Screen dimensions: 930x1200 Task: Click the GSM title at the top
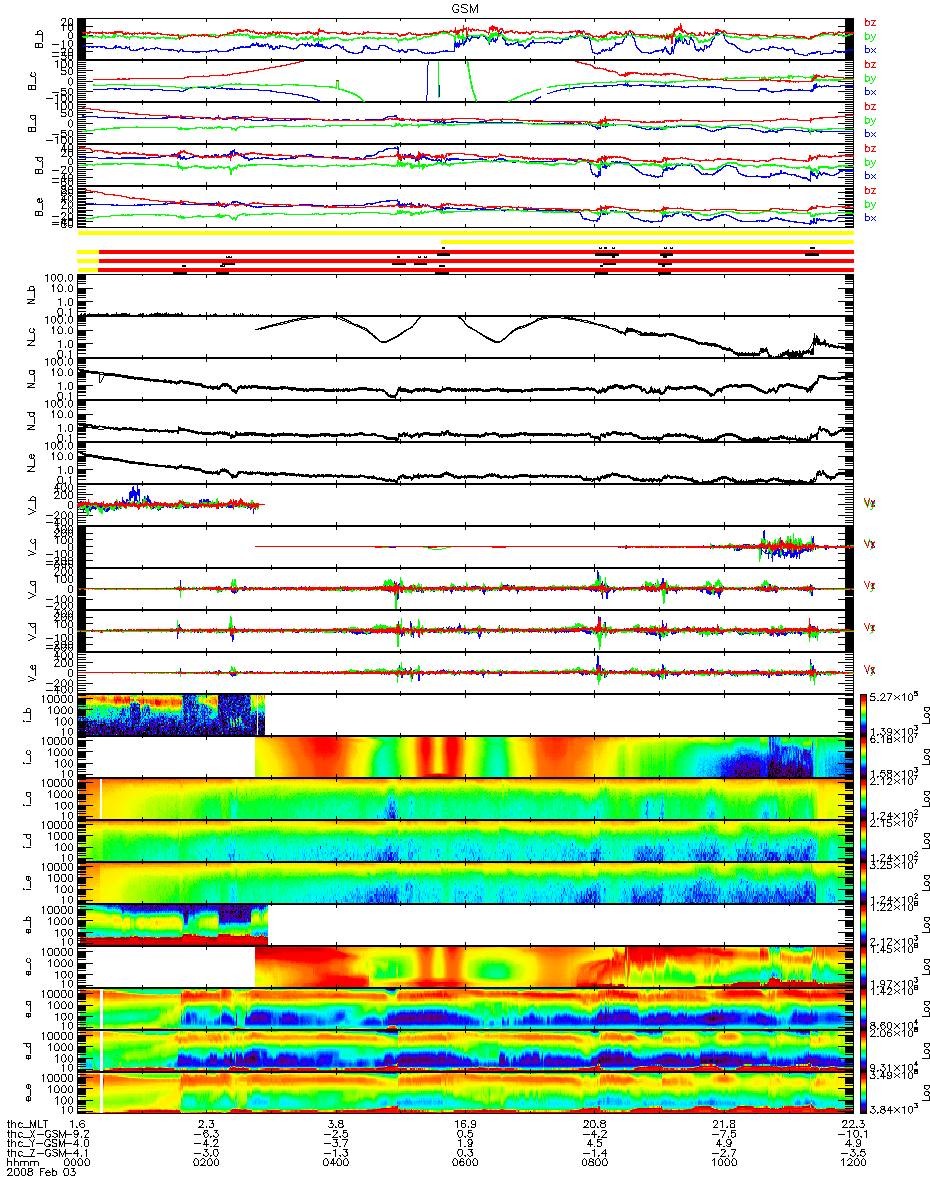(464, 8)
